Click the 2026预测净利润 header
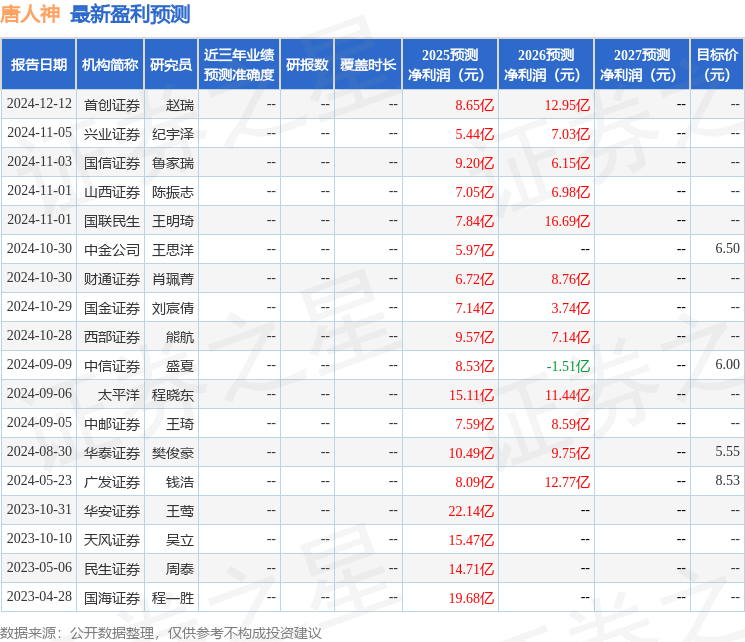The height and width of the screenshot is (642, 745). point(546,65)
